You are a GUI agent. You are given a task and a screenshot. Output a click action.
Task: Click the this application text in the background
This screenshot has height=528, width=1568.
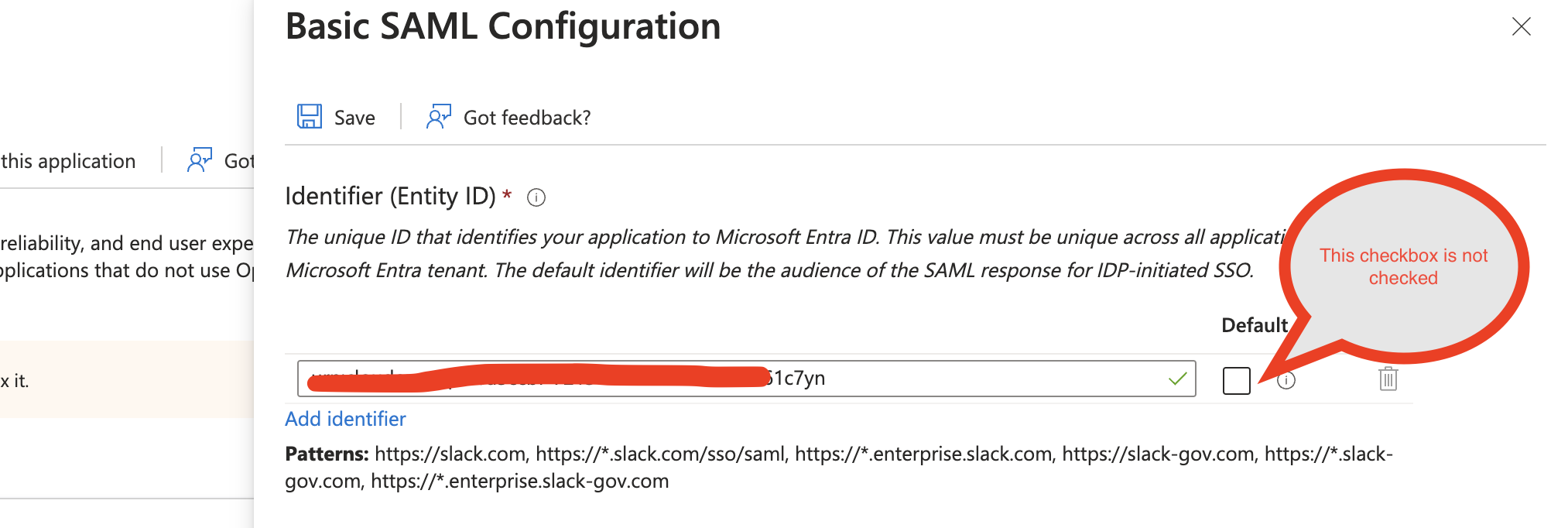tap(68, 161)
